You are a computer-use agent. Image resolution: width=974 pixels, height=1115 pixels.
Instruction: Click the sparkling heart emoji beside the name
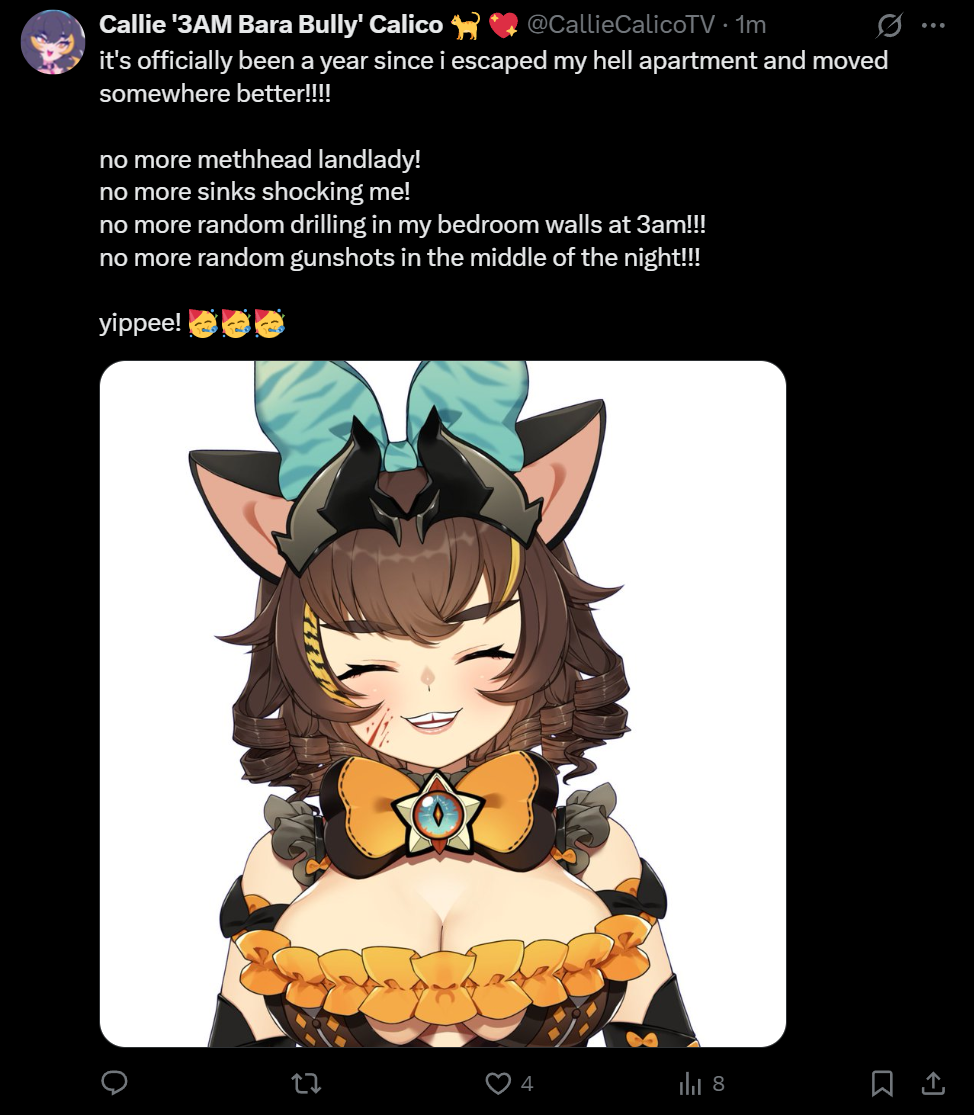[503, 26]
